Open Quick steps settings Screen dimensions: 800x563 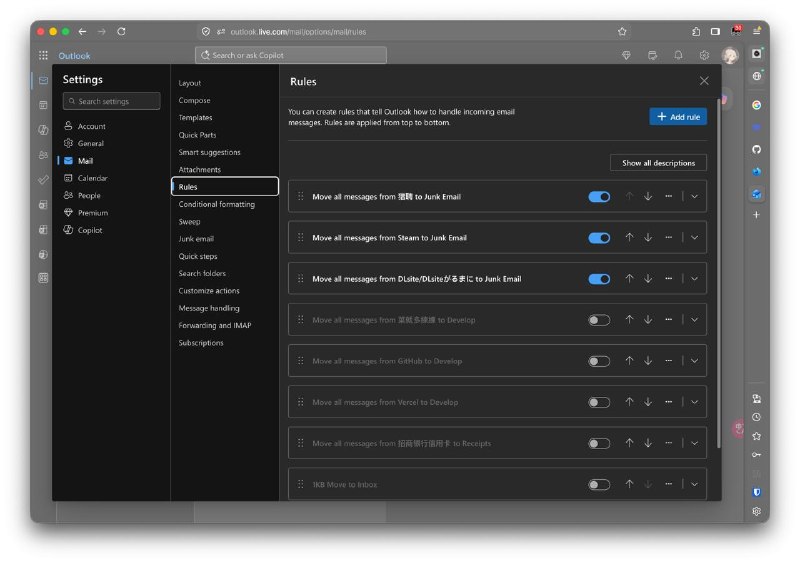(197, 256)
